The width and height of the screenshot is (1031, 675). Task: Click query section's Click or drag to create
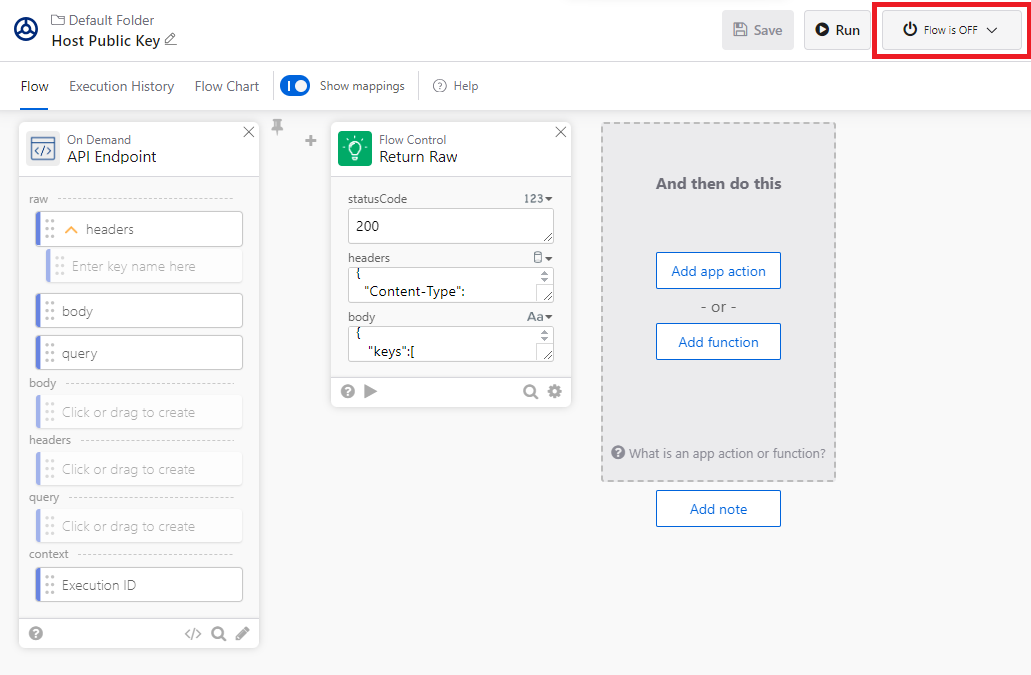pyautogui.click(x=139, y=526)
